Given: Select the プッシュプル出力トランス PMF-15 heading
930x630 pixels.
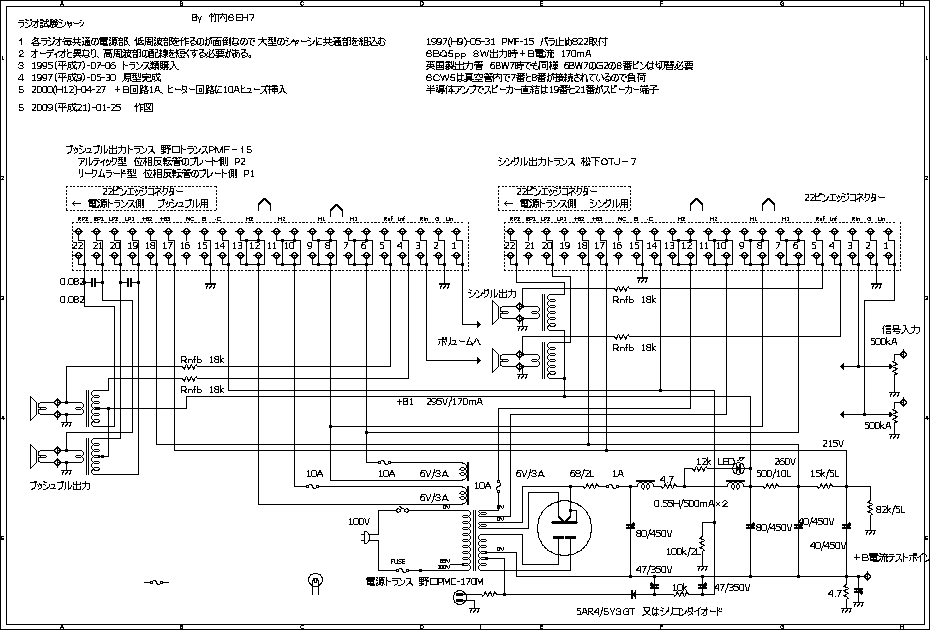Looking at the screenshot, I should click(x=158, y=150).
